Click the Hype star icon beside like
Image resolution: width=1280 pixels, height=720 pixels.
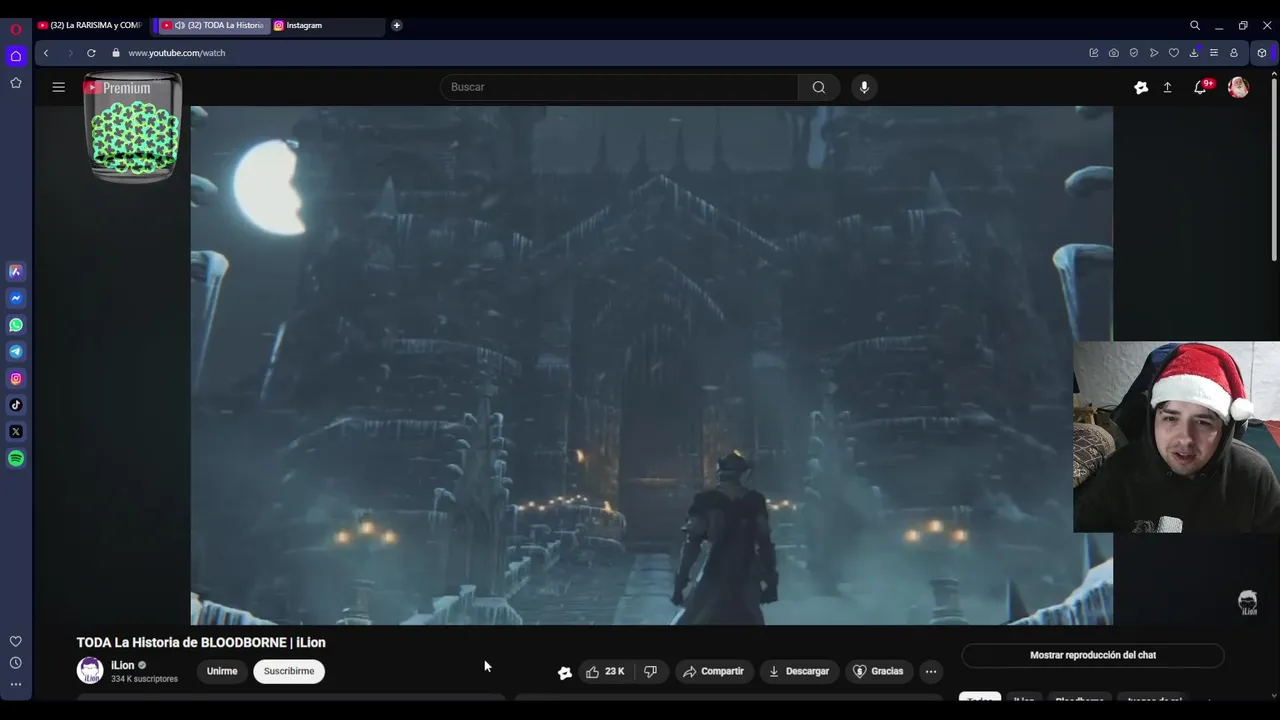tap(565, 672)
